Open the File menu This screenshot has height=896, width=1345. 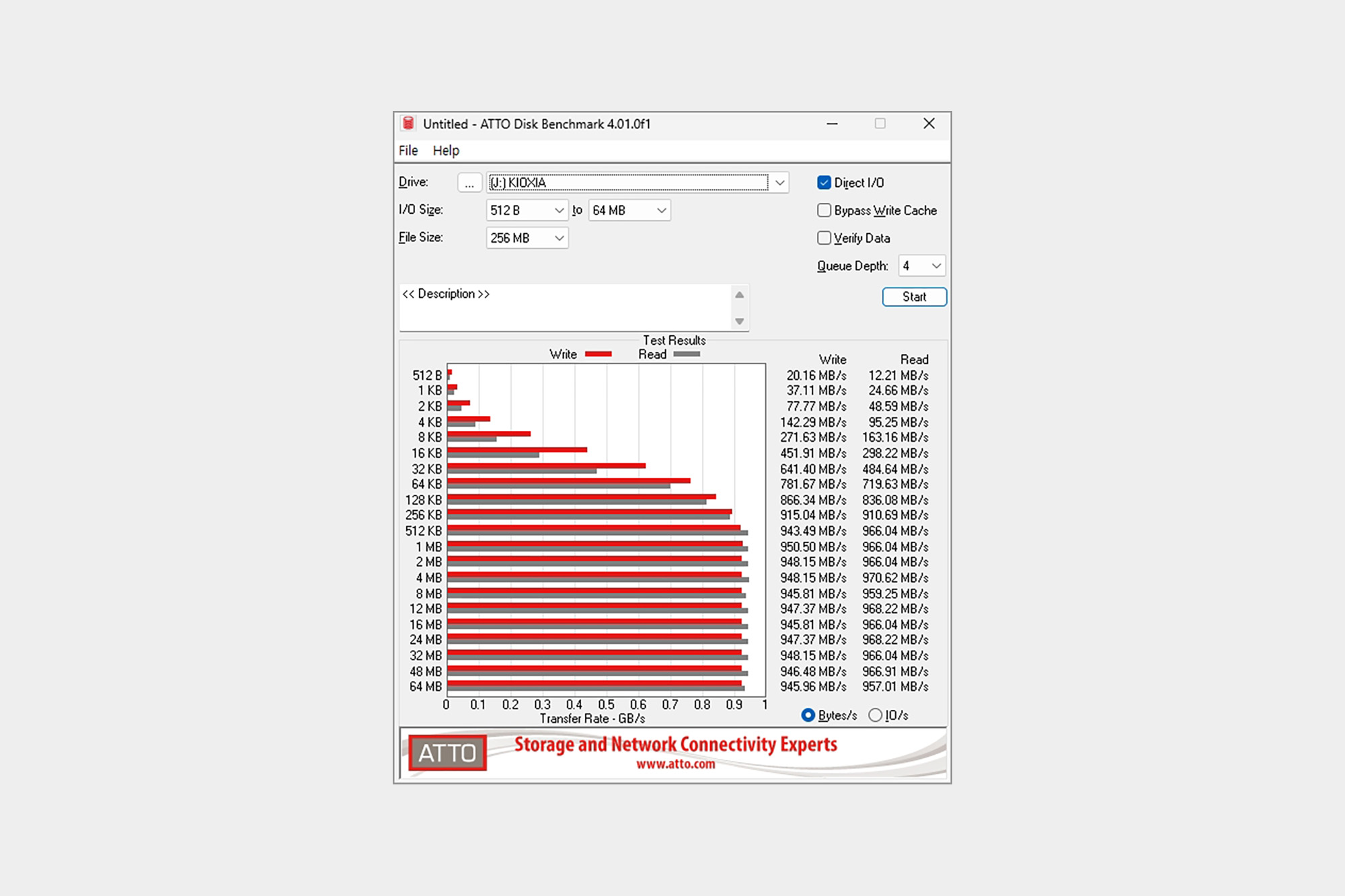[x=408, y=151]
